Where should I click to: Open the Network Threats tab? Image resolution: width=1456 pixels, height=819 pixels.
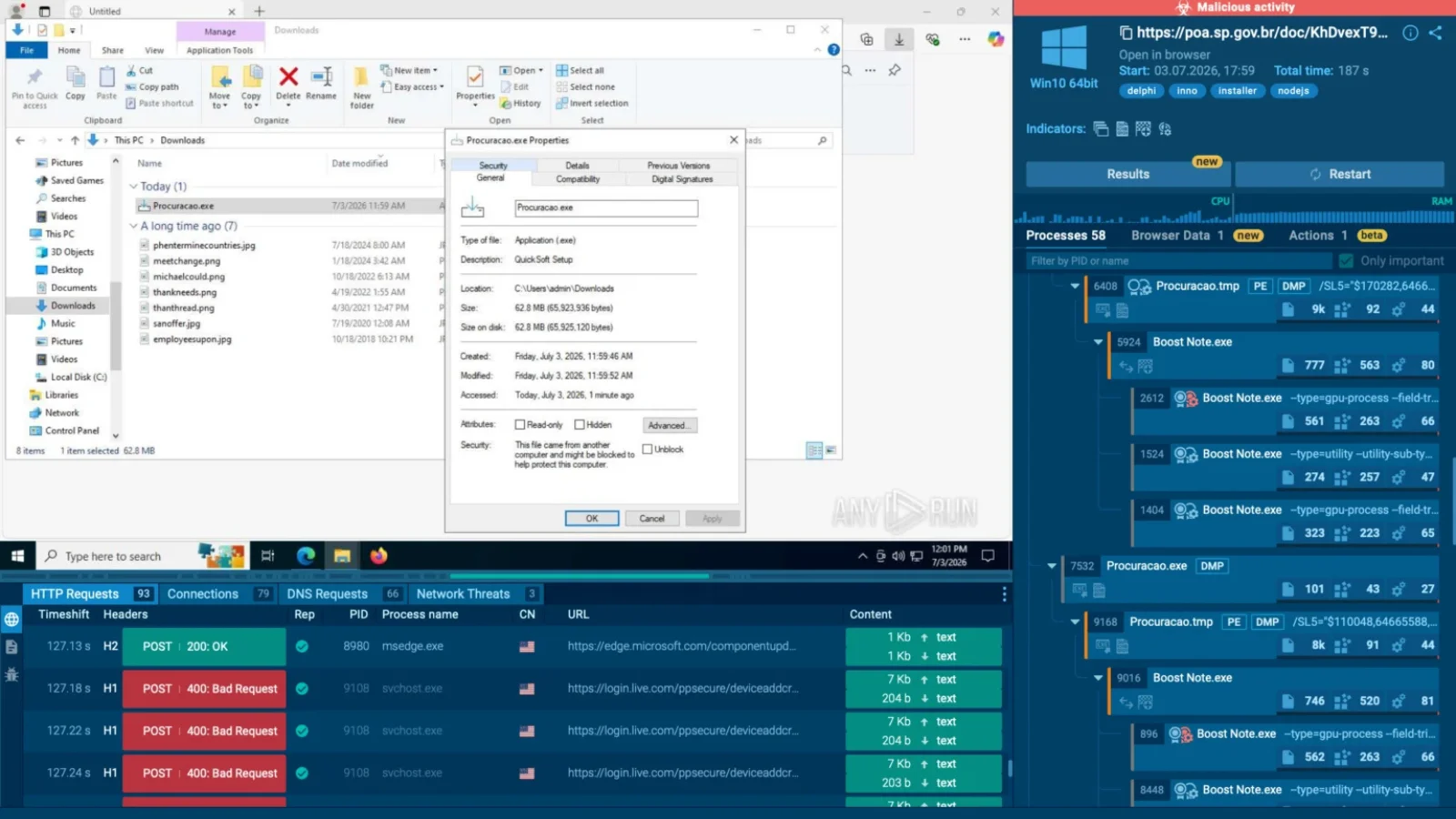[x=476, y=593]
